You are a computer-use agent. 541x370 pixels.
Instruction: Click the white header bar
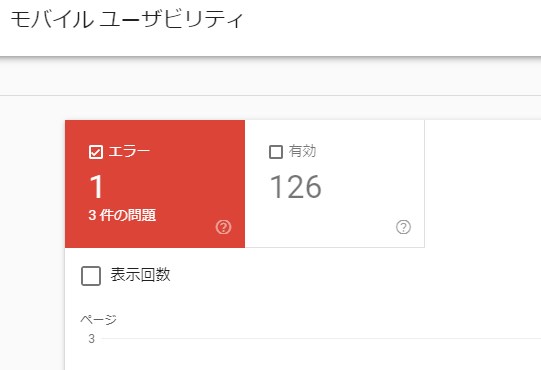tap(270, 28)
